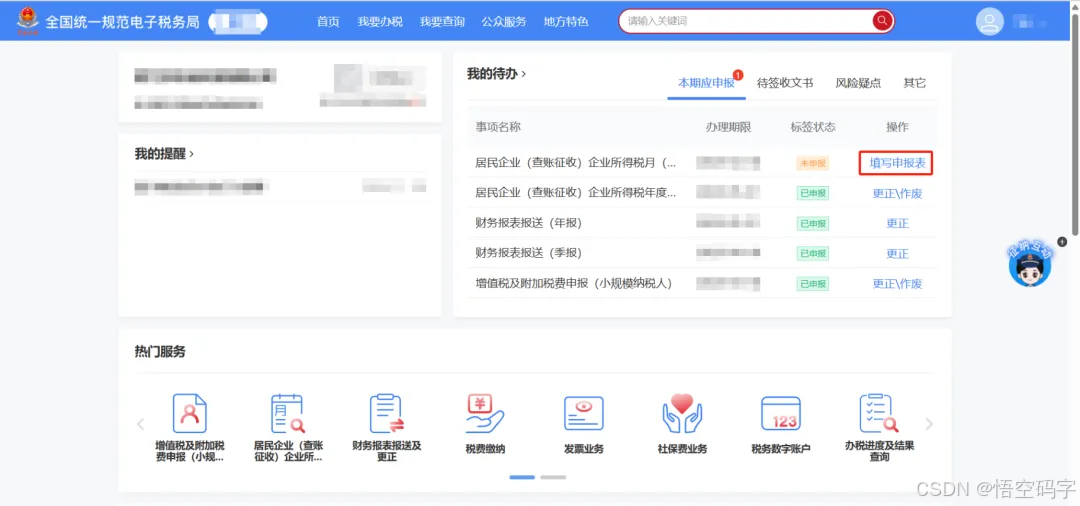Click the red search magnifier button

coord(882,21)
